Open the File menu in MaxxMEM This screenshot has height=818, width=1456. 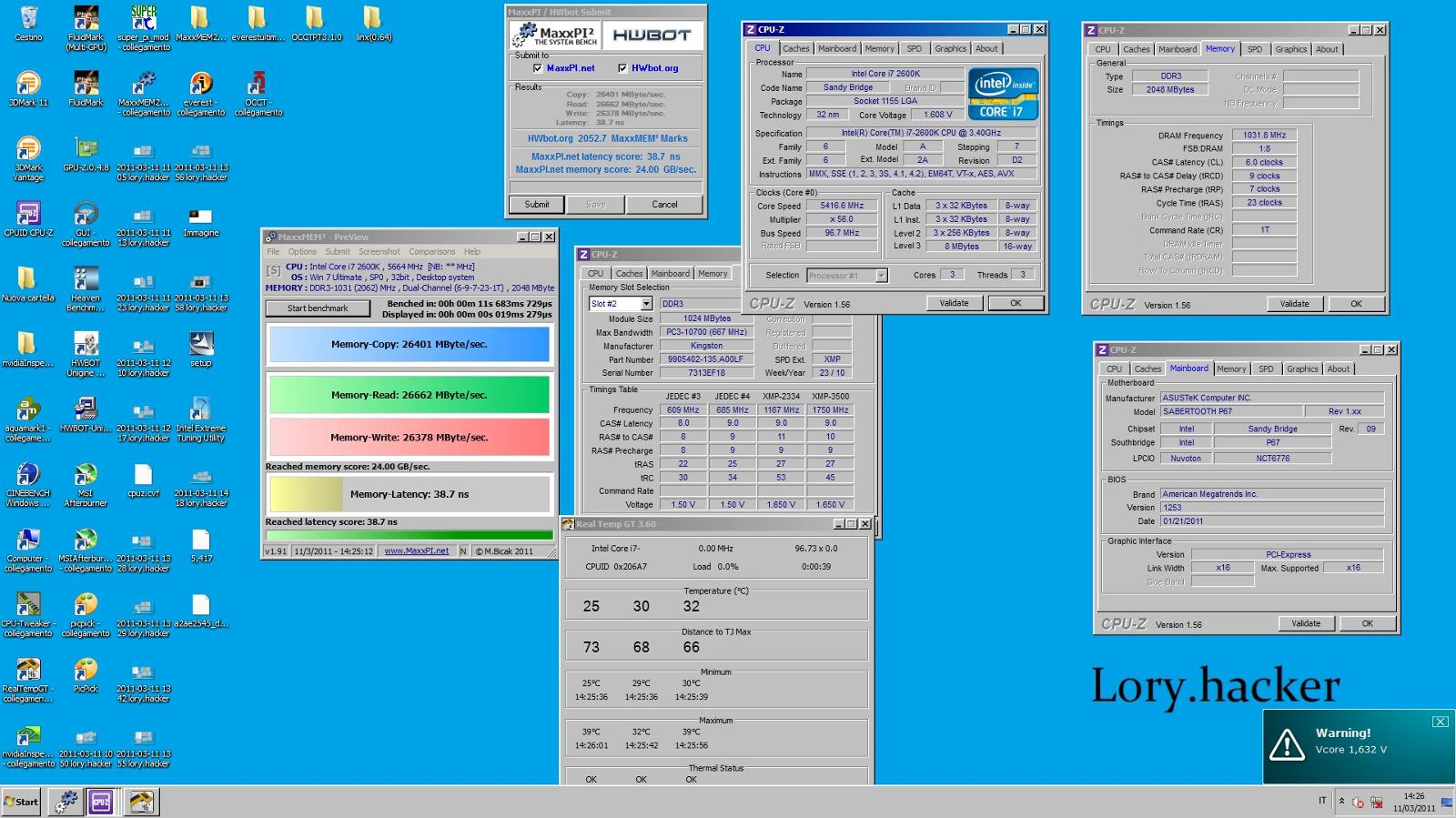click(x=273, y=252)
